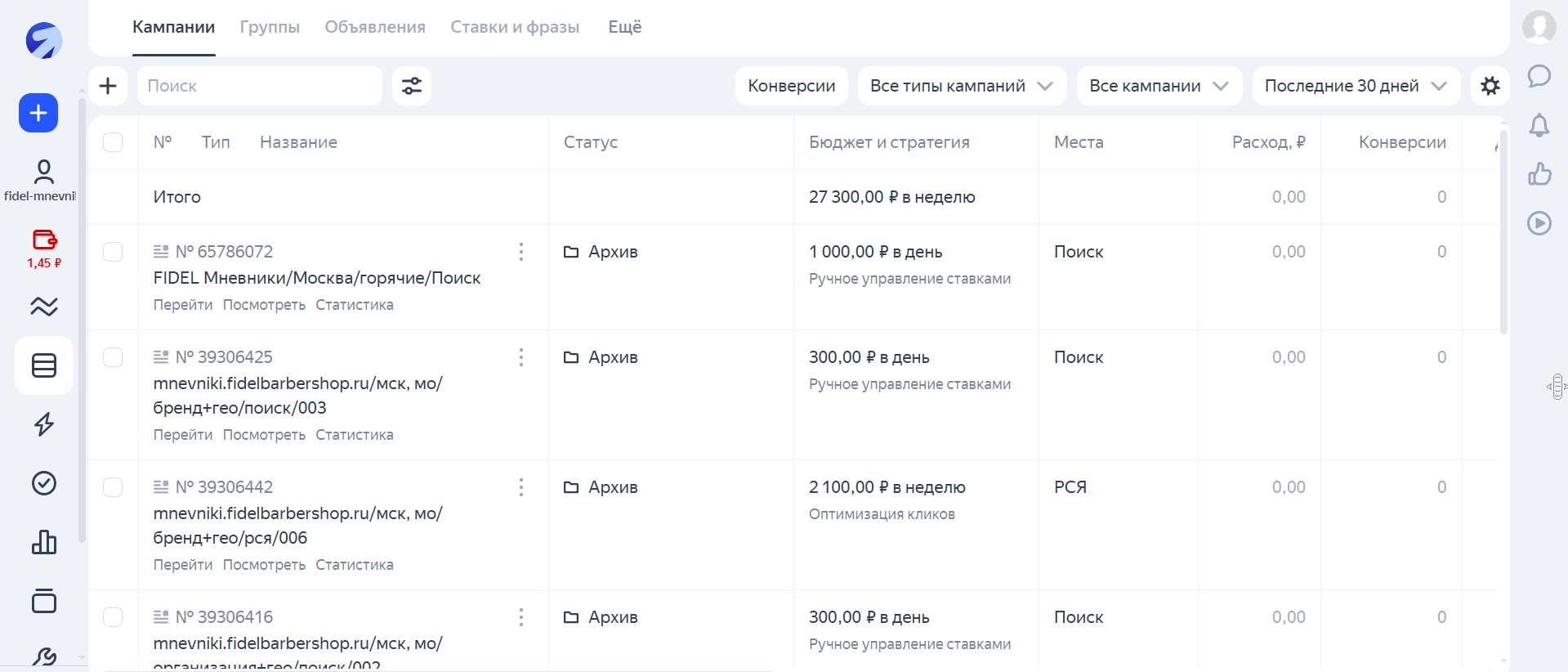
Task: Click Оптимизация кликов strategy text
Action: [882, 514]
